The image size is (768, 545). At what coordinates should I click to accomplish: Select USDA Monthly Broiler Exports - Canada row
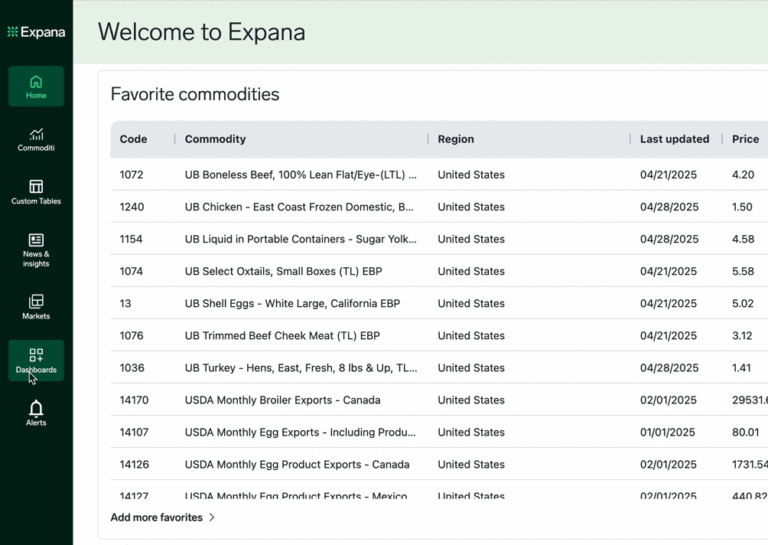tap(283, 400)
